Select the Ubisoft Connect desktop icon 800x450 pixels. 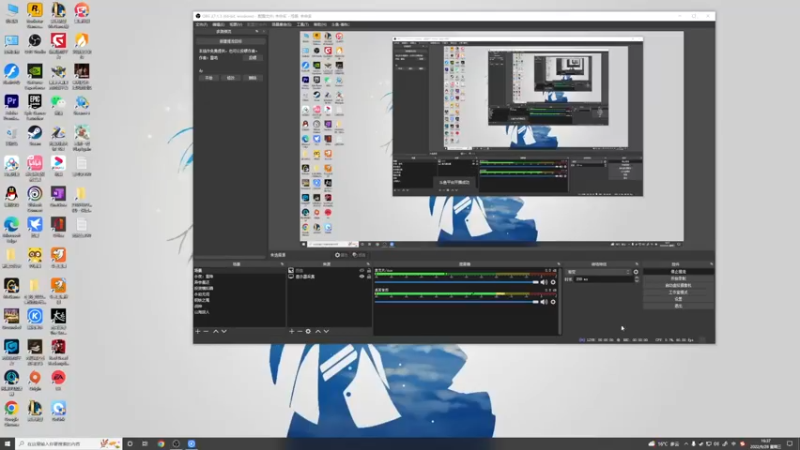tap(35, 198)
